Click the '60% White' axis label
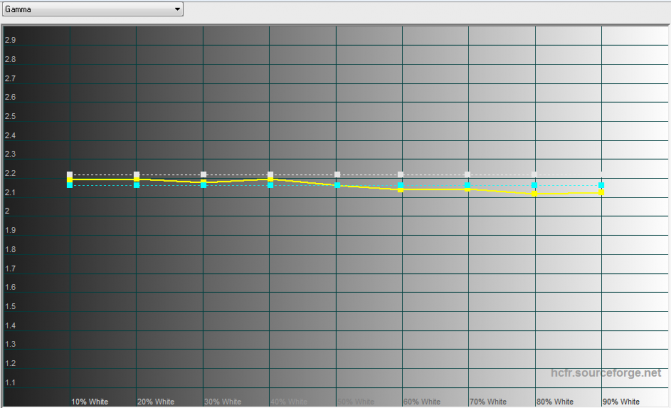 pos(422,402)
